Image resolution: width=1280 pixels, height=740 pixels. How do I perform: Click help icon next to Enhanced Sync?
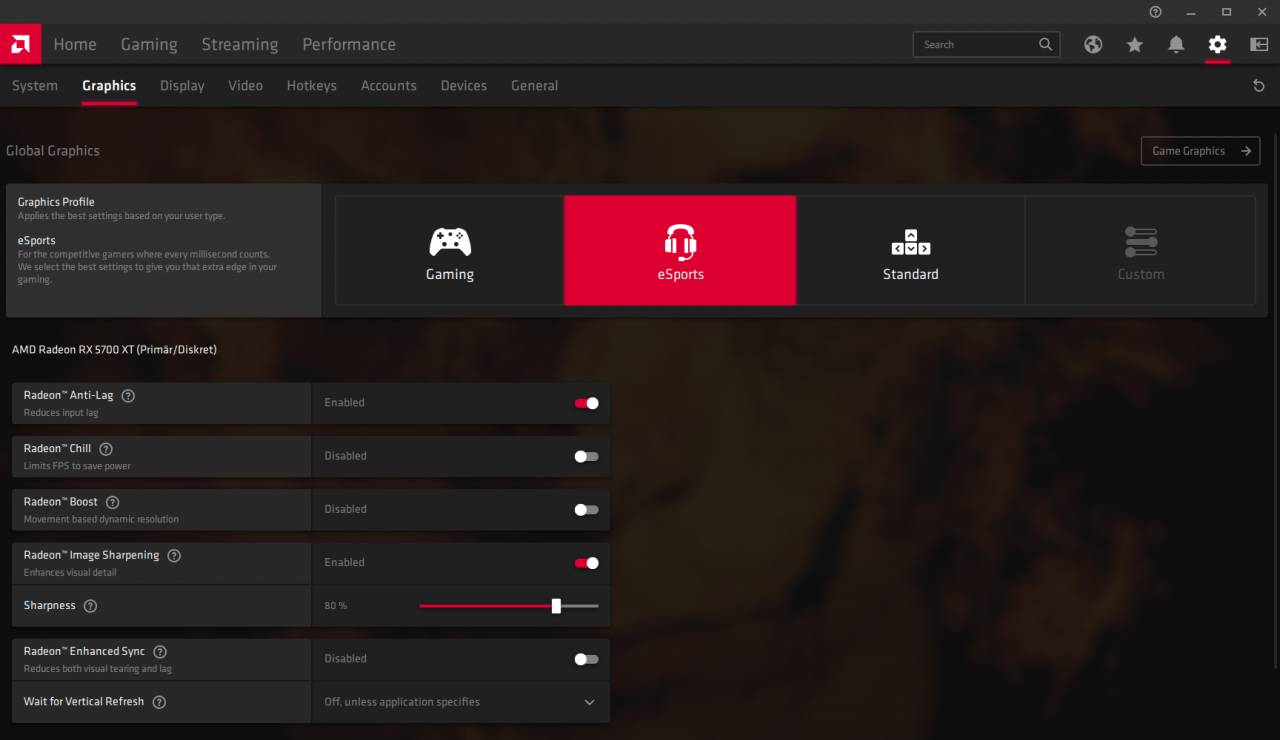[x=160, y=652]
